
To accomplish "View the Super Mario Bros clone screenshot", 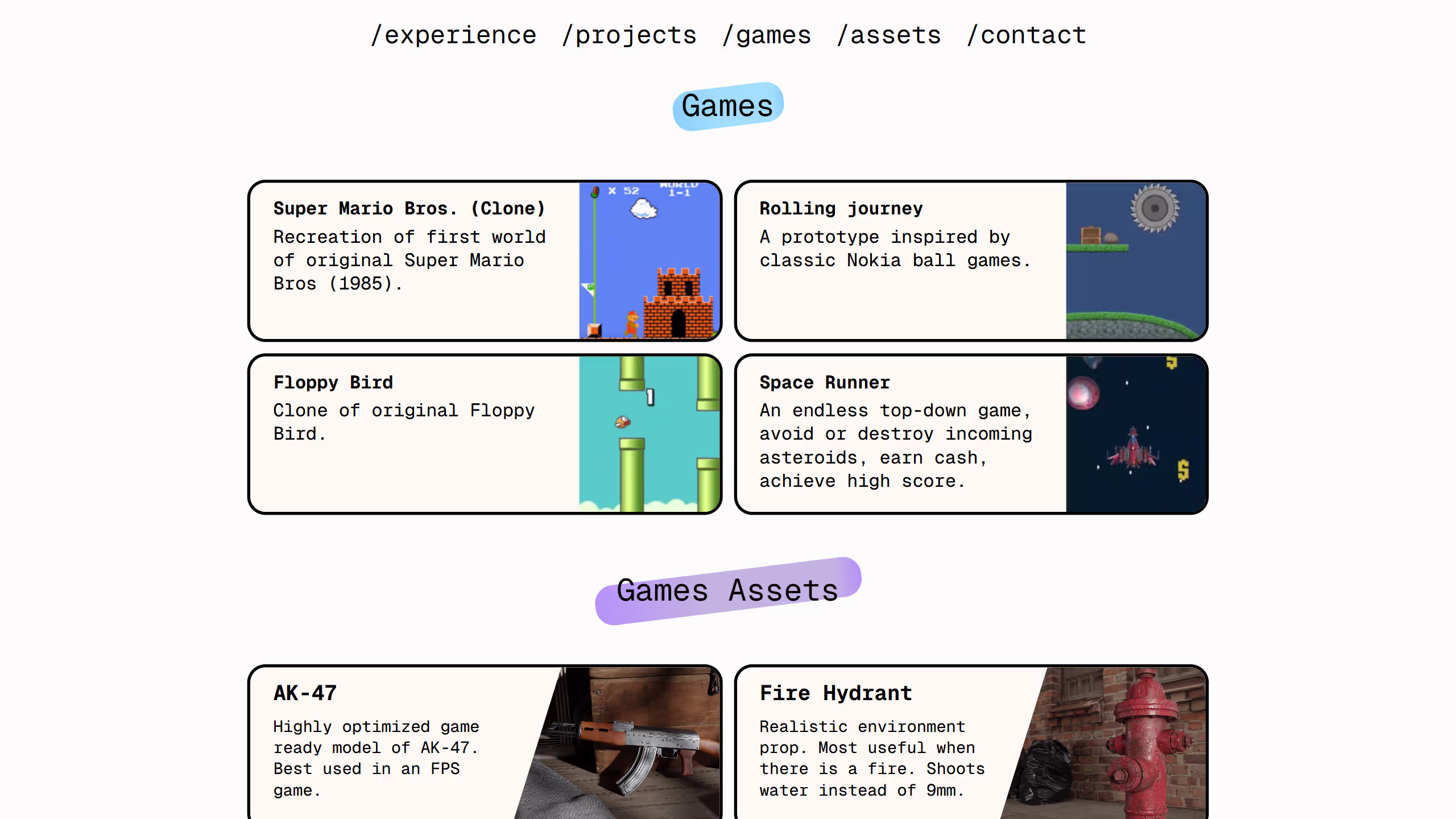I will (x=650, y=261).
